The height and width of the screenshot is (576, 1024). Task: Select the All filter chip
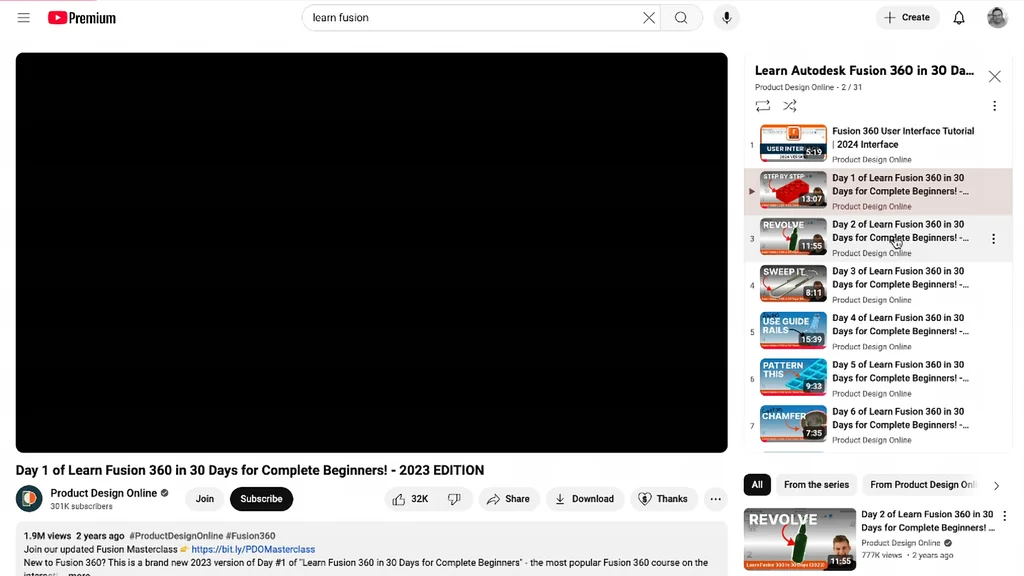pos(757,485)
